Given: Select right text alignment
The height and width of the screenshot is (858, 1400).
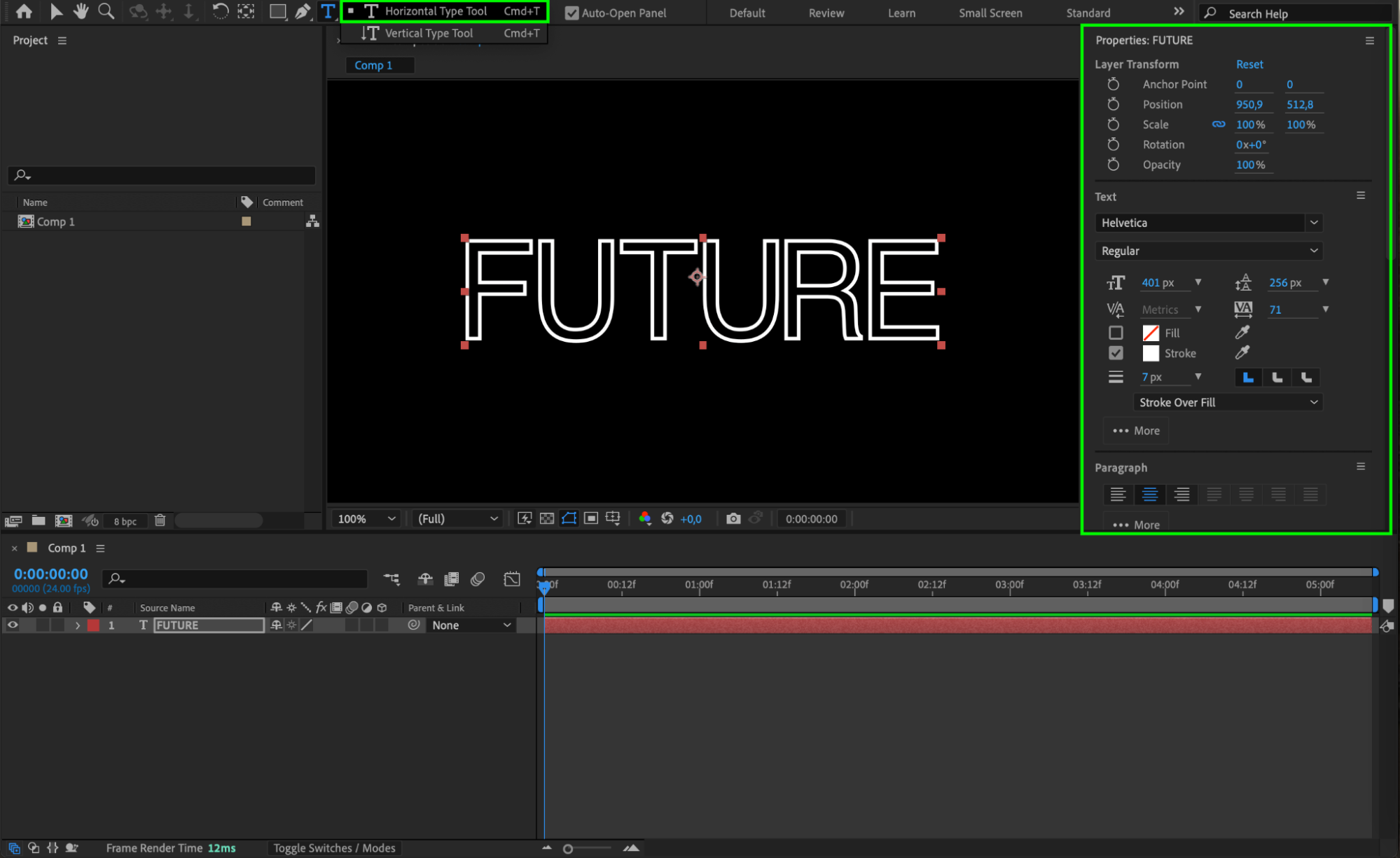Looking at the screenshot, I should coord(1181,494).
